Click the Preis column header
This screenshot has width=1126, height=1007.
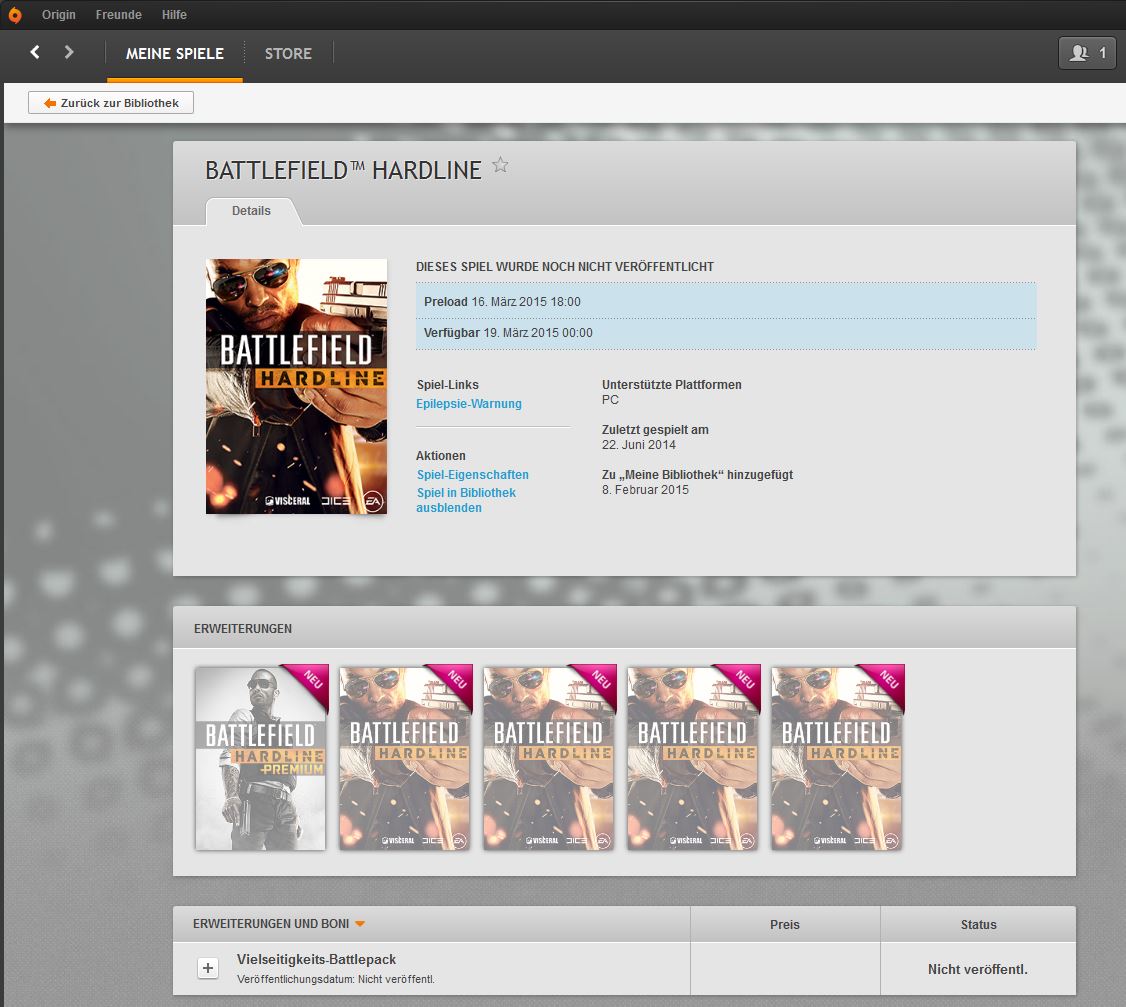click(x=784, y=924)
